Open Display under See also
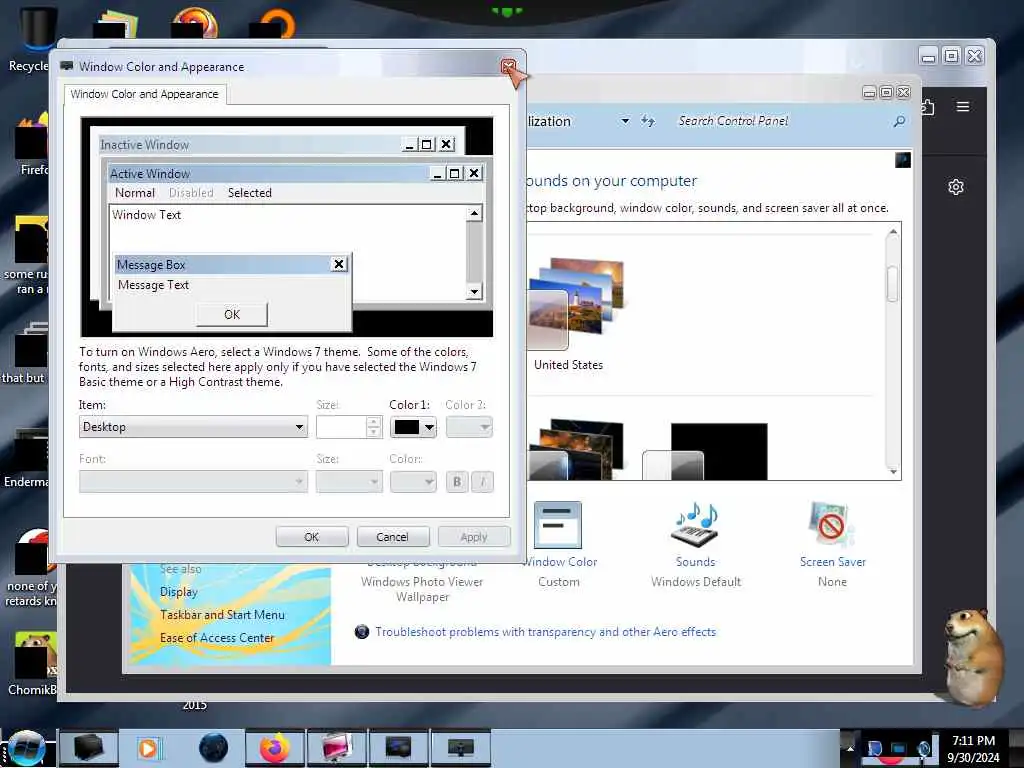The image size is (1024, 768). click(x=178, y=592)
